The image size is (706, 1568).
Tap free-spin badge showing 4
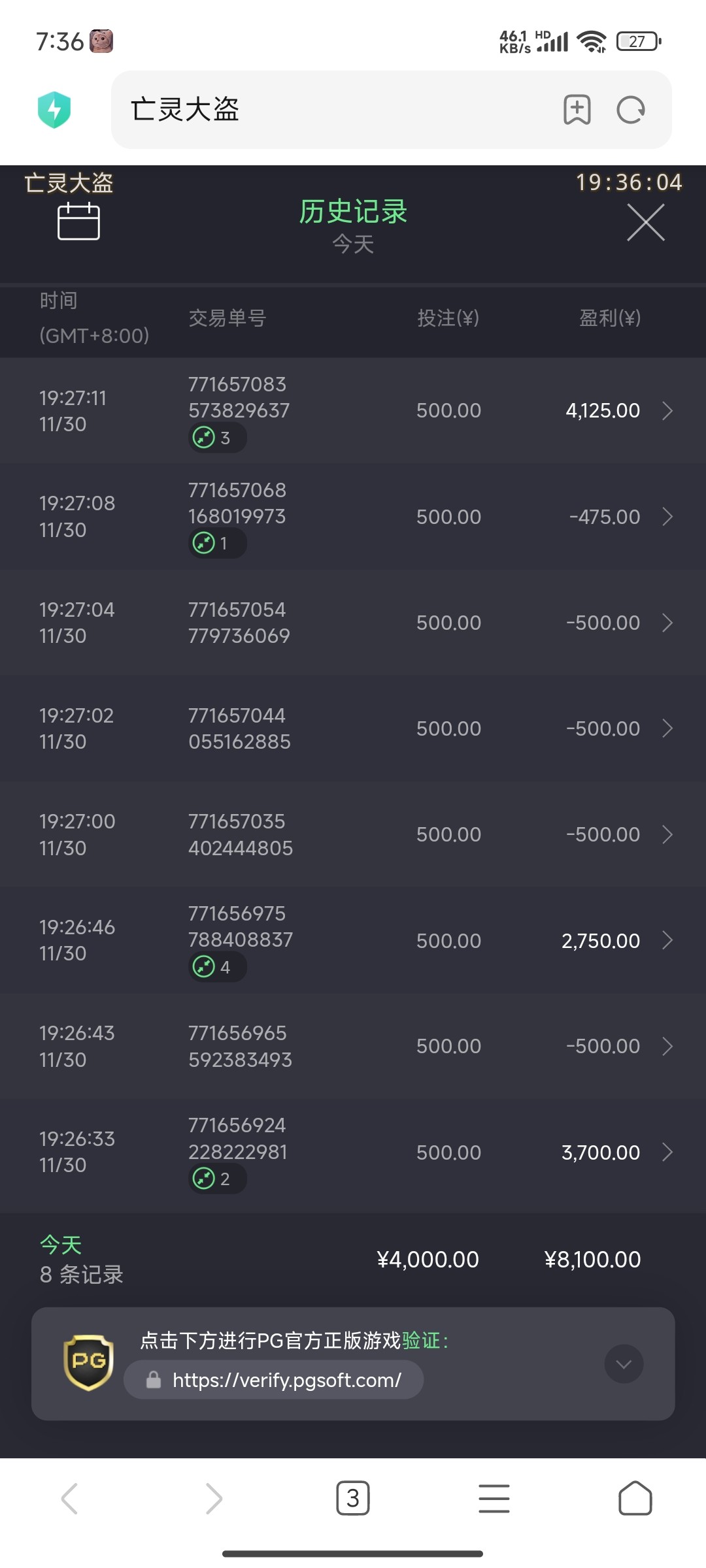point(216,967)
